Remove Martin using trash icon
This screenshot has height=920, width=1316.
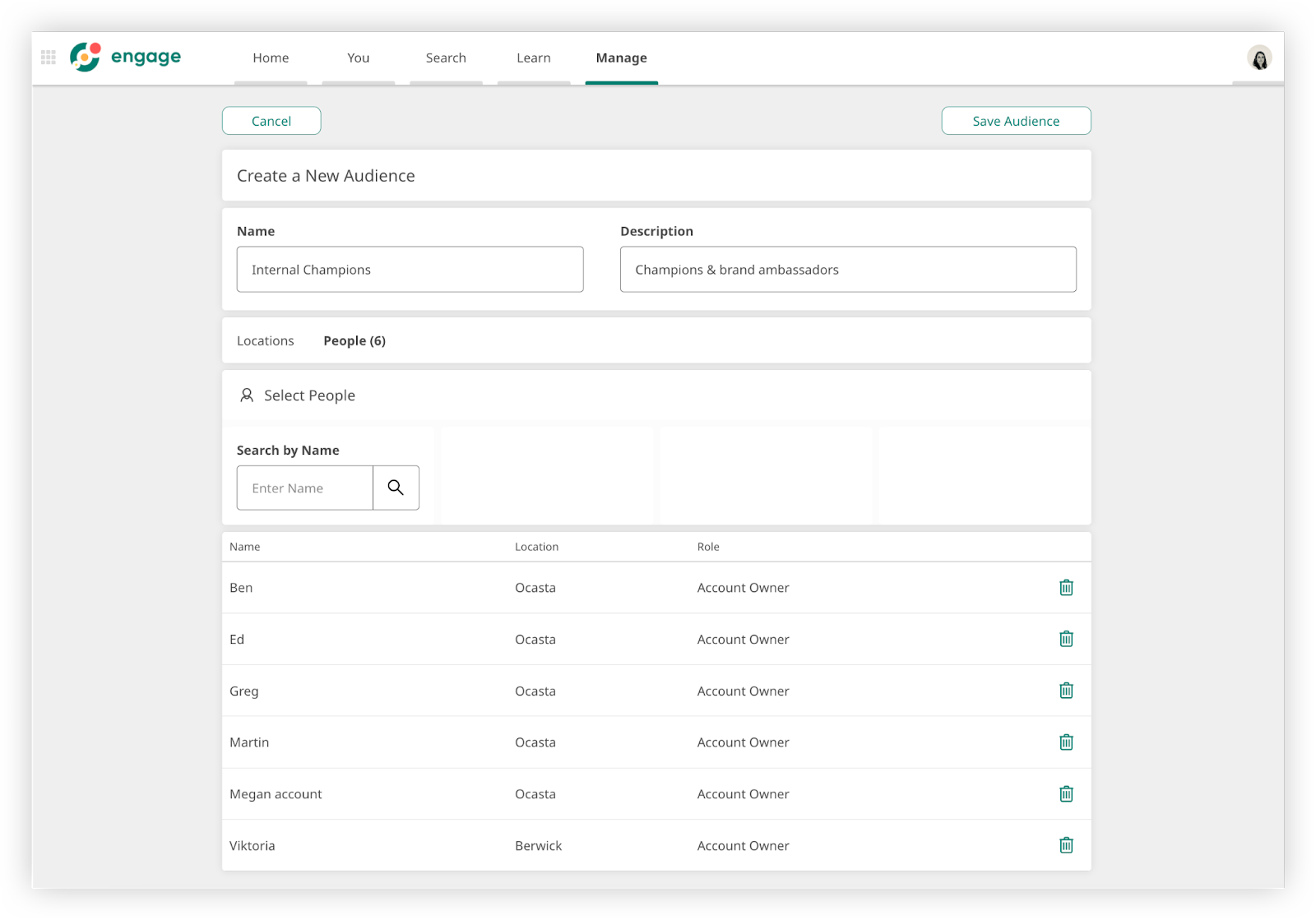[1066, 742]
